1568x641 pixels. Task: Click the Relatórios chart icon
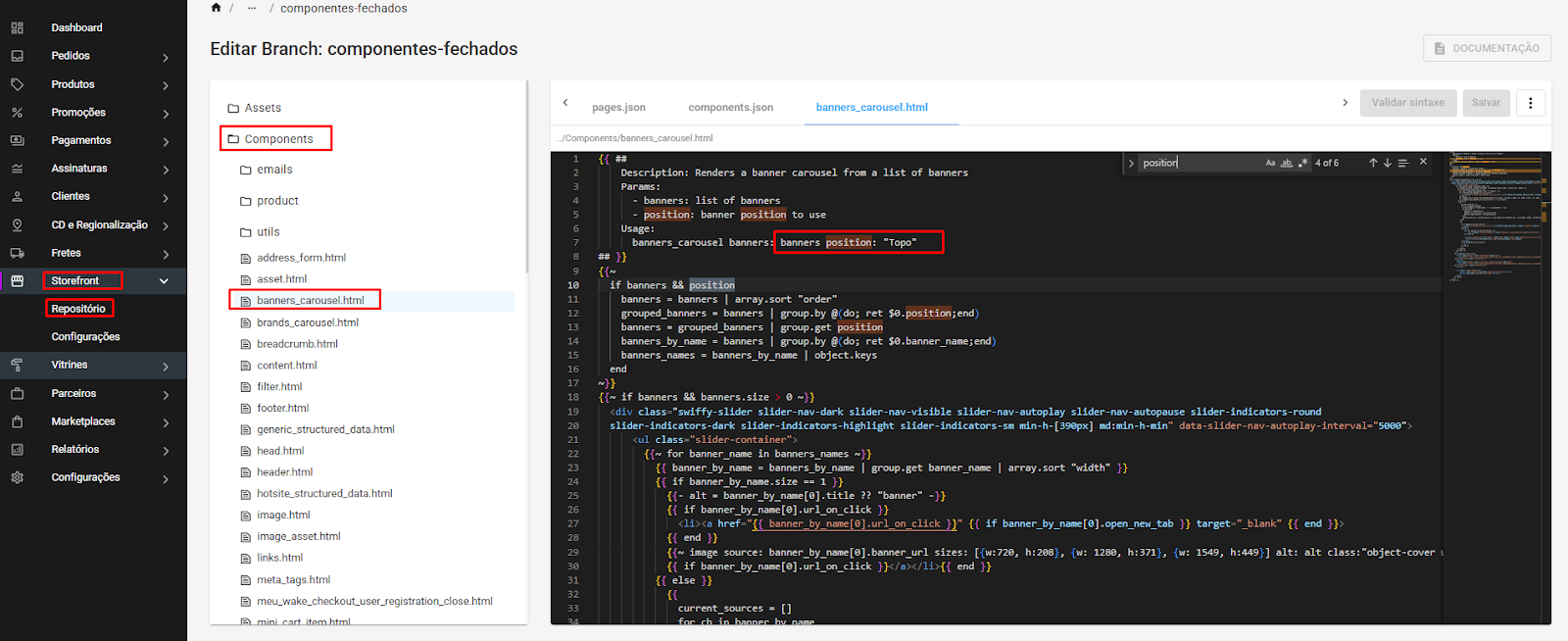17,449
